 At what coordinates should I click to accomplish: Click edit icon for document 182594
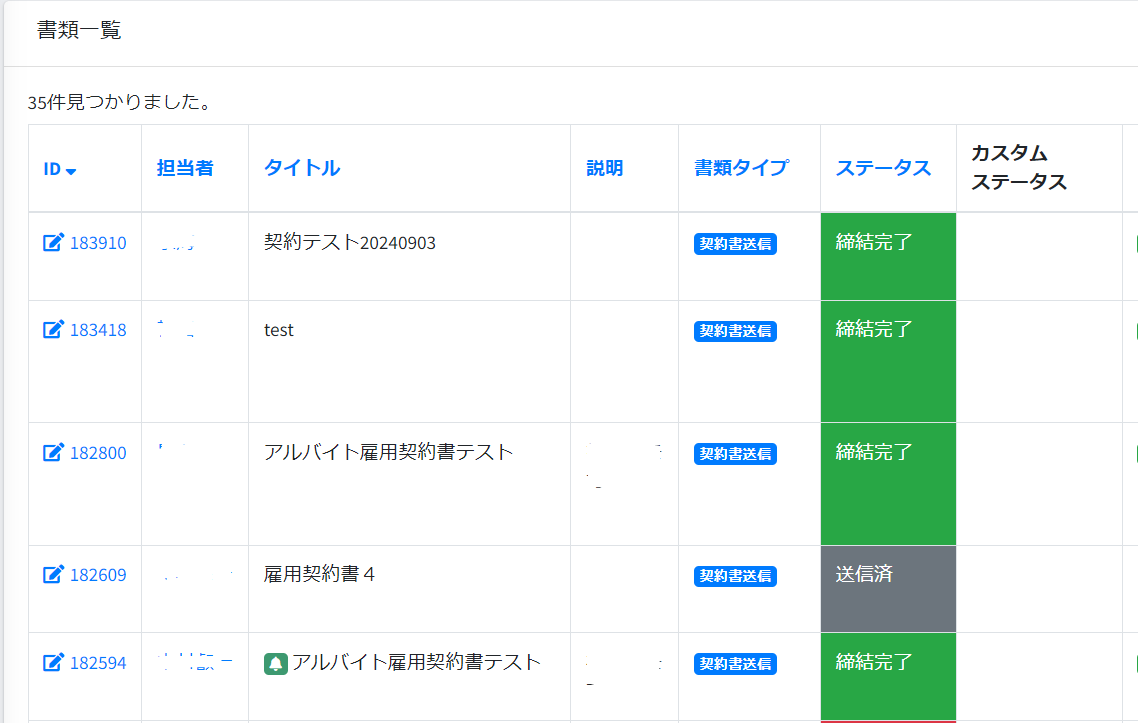point(53,663)
